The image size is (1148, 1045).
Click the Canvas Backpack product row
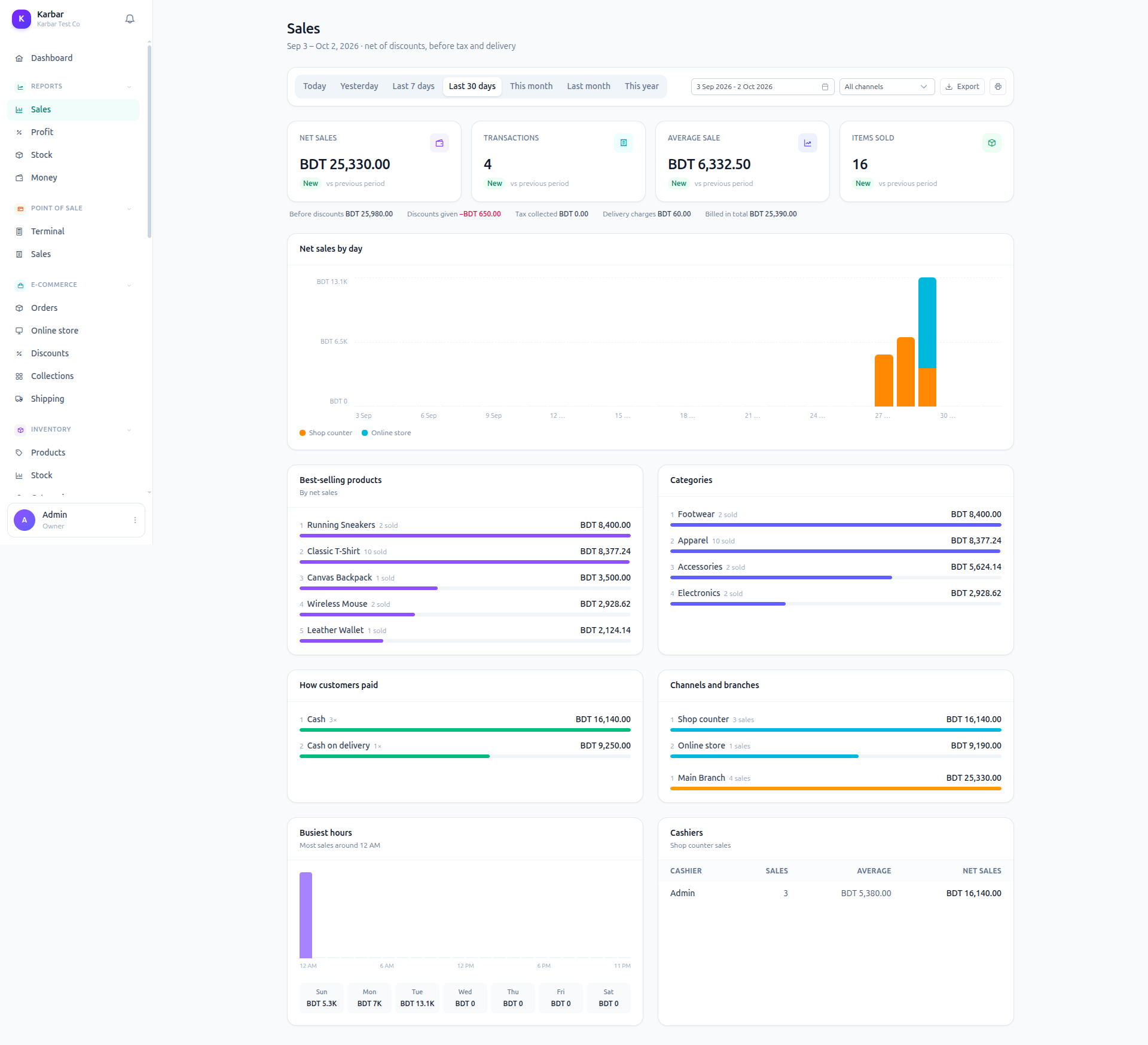[465, 582]
